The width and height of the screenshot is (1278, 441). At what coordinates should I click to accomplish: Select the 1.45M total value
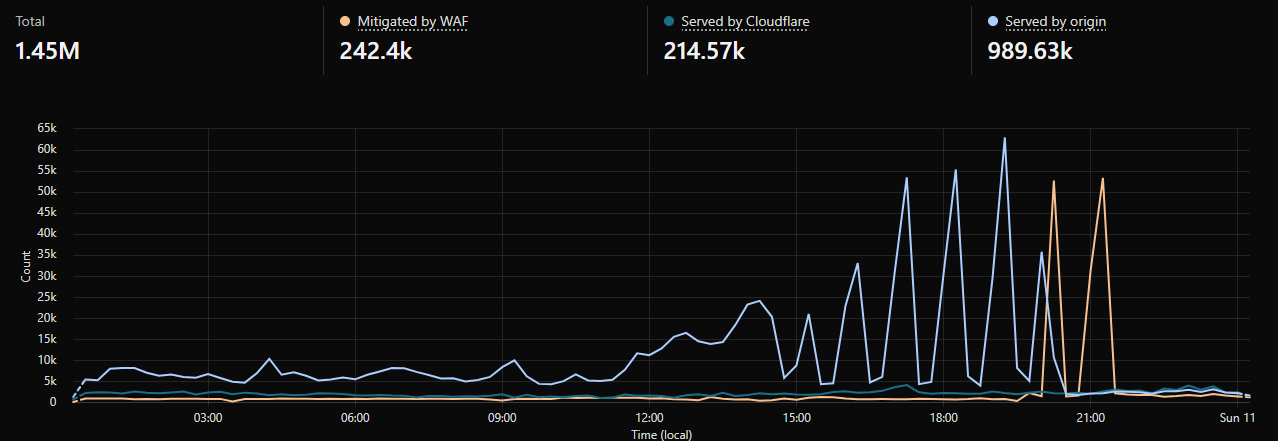pyautogui.click(x=47, y=51)
